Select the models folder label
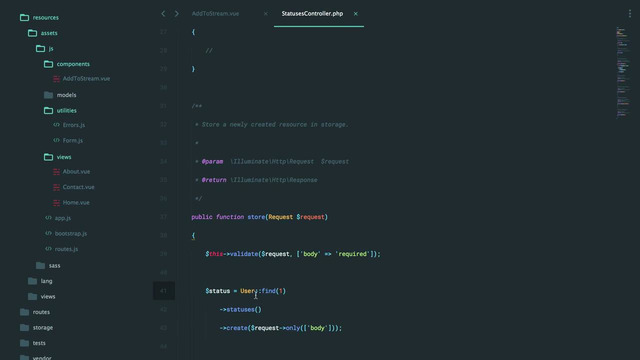Image resolution: width=640 pixels, height=360 pixels. pyautogui.click(x=67, y=95)
